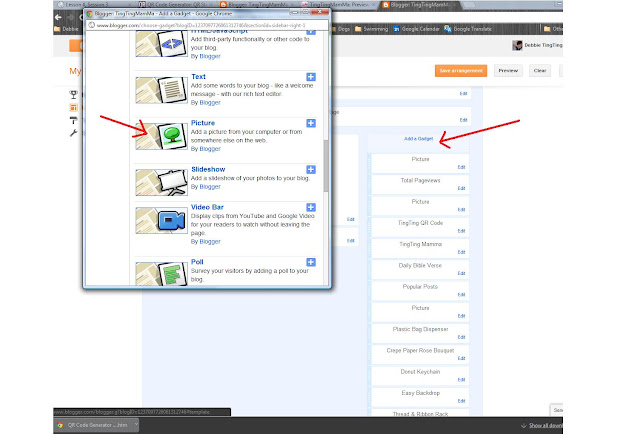
Task: Add the Poll gadget with plus icon
Action: click(311, 262)
